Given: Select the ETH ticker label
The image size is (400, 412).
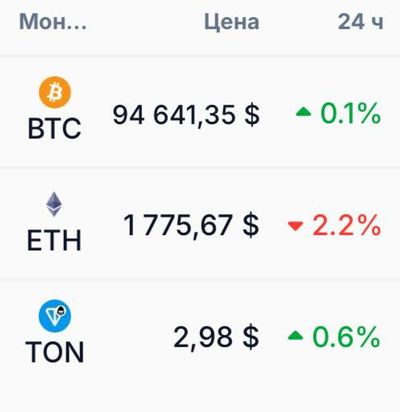Looking at the screenshot, I should [54, 240].
